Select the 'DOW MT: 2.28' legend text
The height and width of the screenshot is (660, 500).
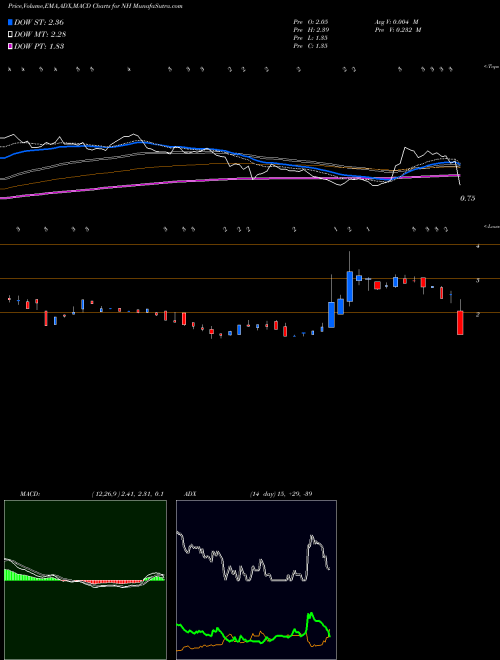40,34
